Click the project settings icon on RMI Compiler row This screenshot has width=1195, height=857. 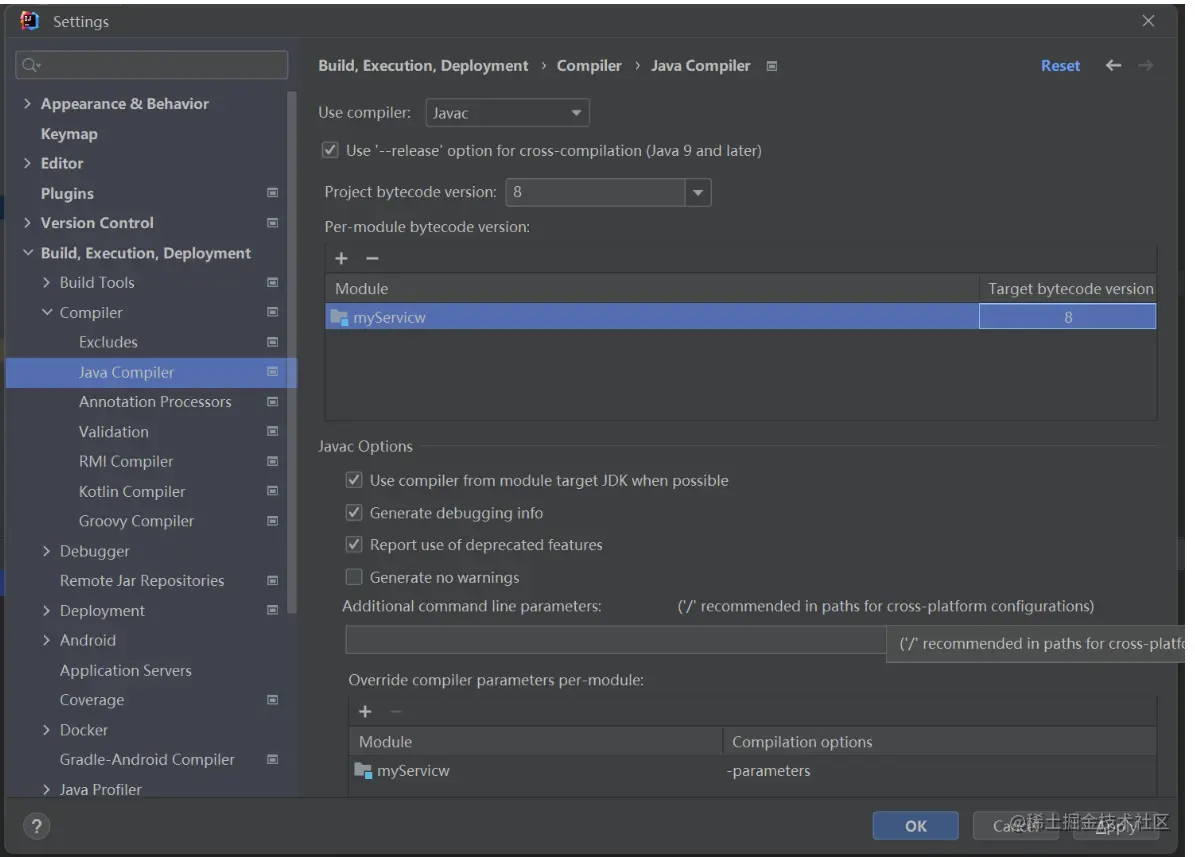[272, 461]
